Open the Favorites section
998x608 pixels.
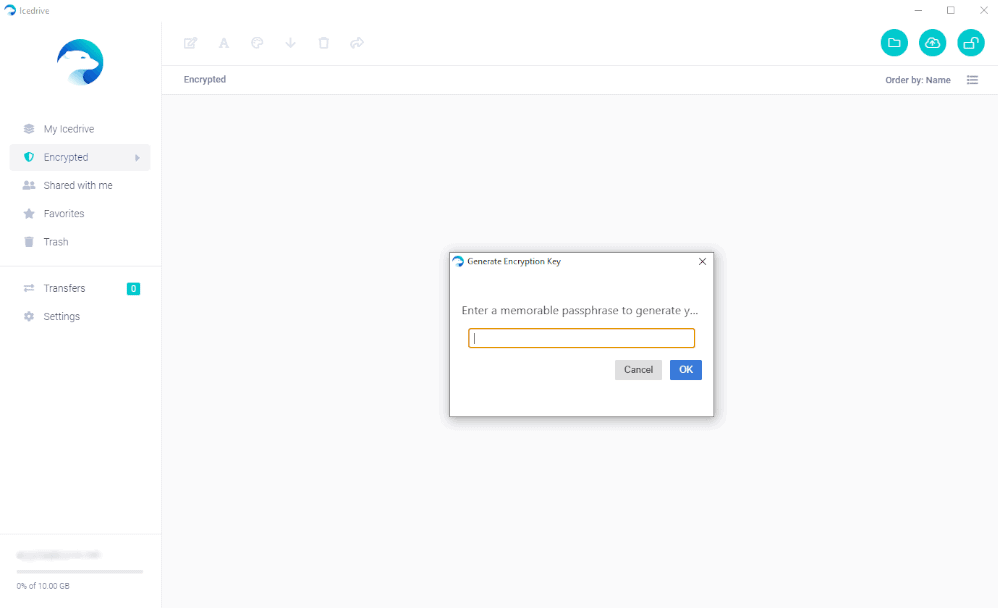[65, 213]
